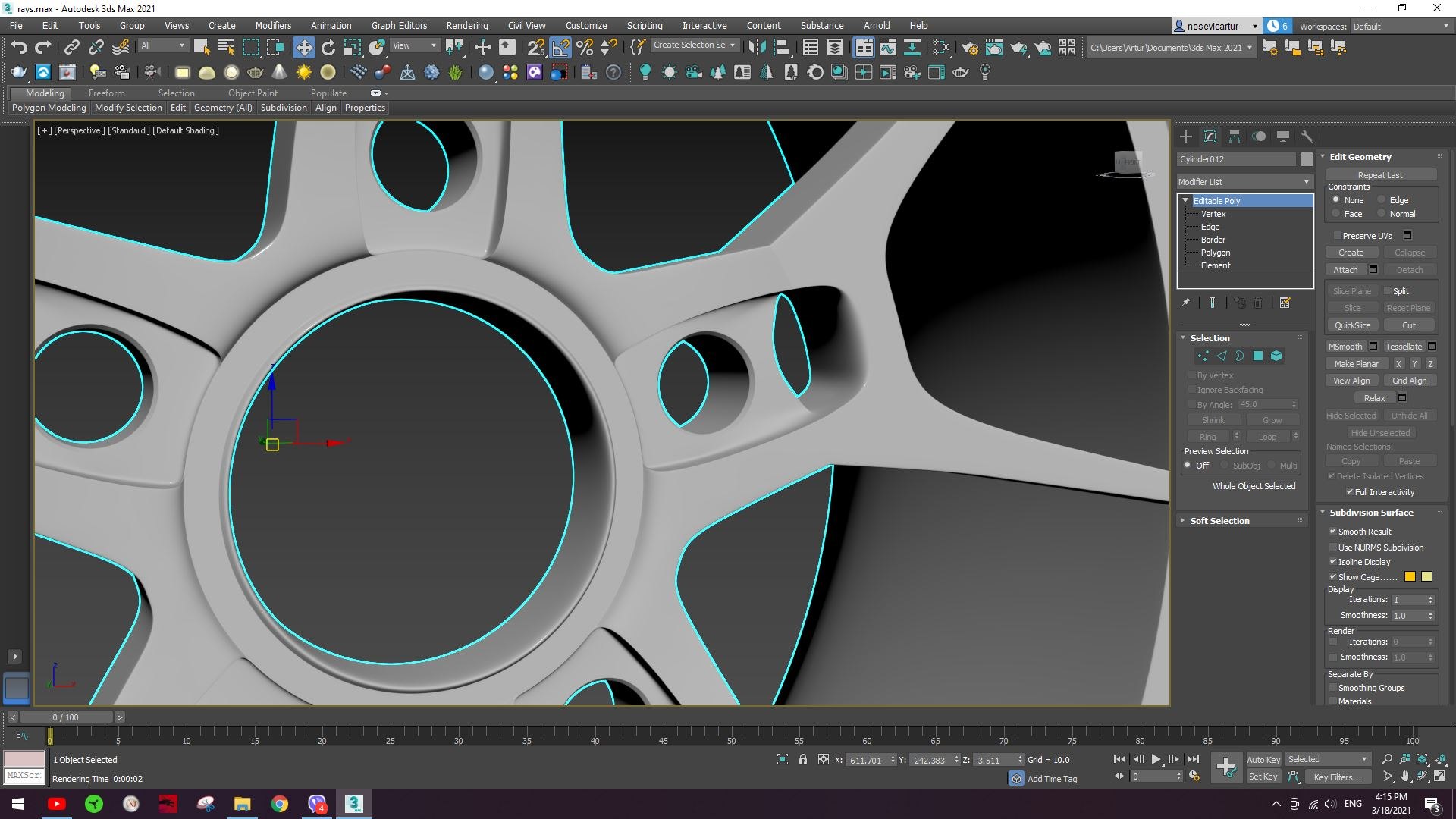Viewport: 1456px width, 819px height.
Task: Go to the end frame
Action: coord(1193,759)
